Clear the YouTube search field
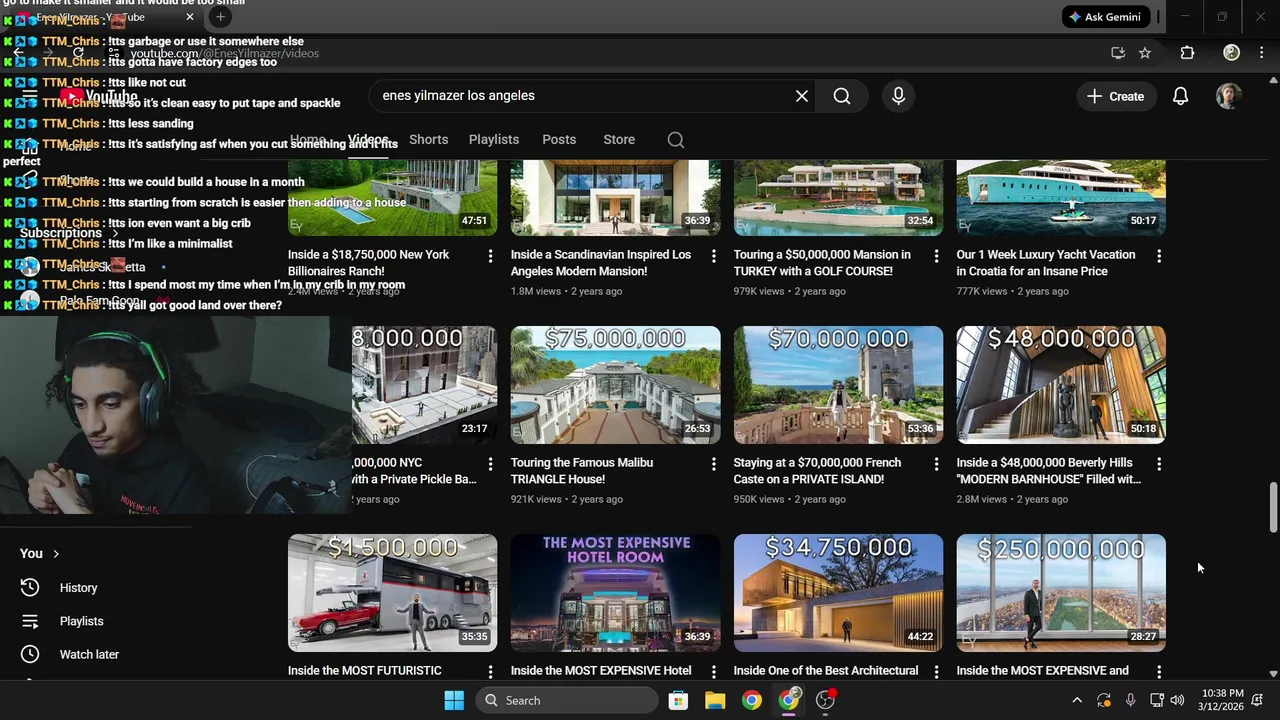Screen dimensions: 1280x720 [802, 96]
